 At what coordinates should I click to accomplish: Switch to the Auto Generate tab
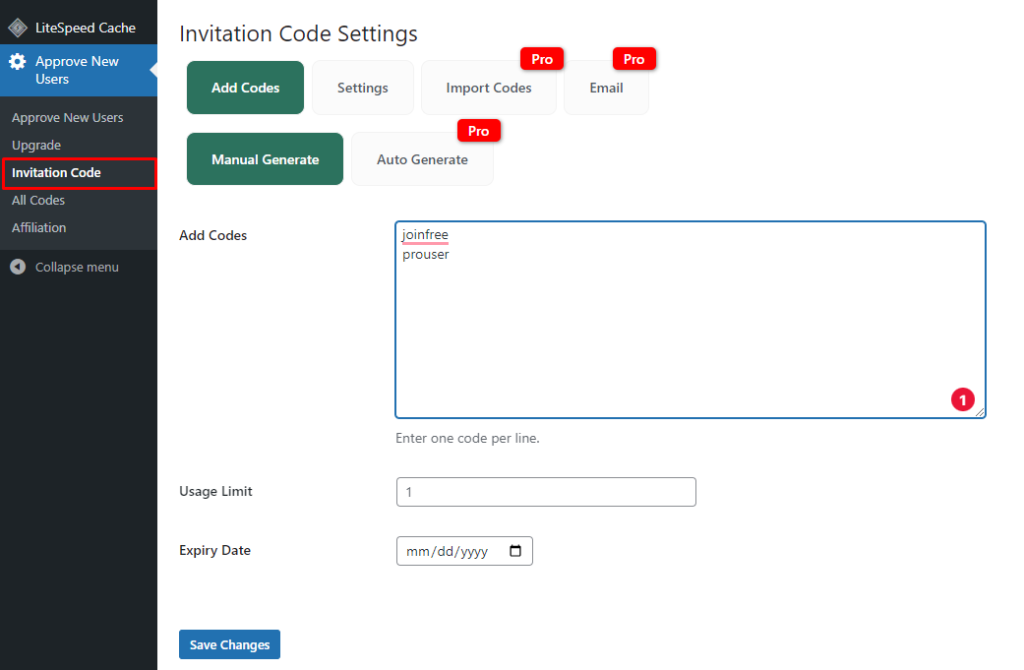tap(422, 159)
